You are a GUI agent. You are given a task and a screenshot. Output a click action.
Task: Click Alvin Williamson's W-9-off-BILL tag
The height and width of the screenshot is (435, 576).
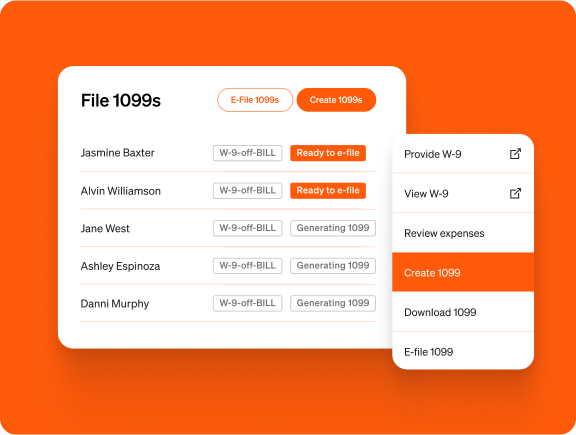tap(248, 190)
